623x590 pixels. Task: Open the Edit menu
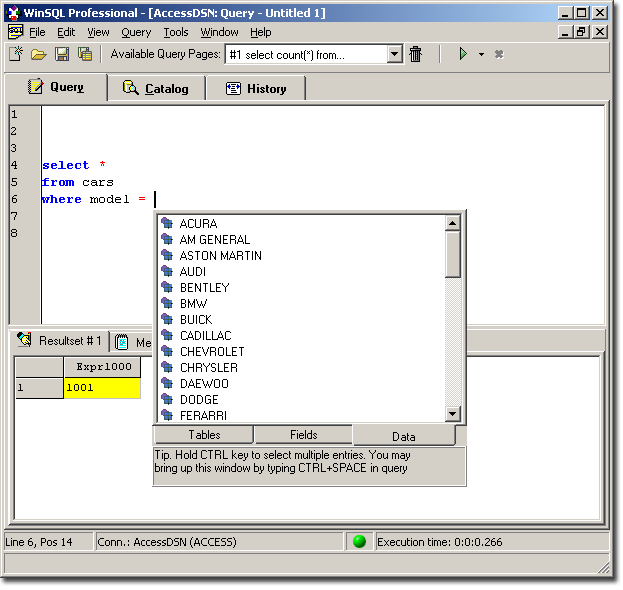coord(66,32)
